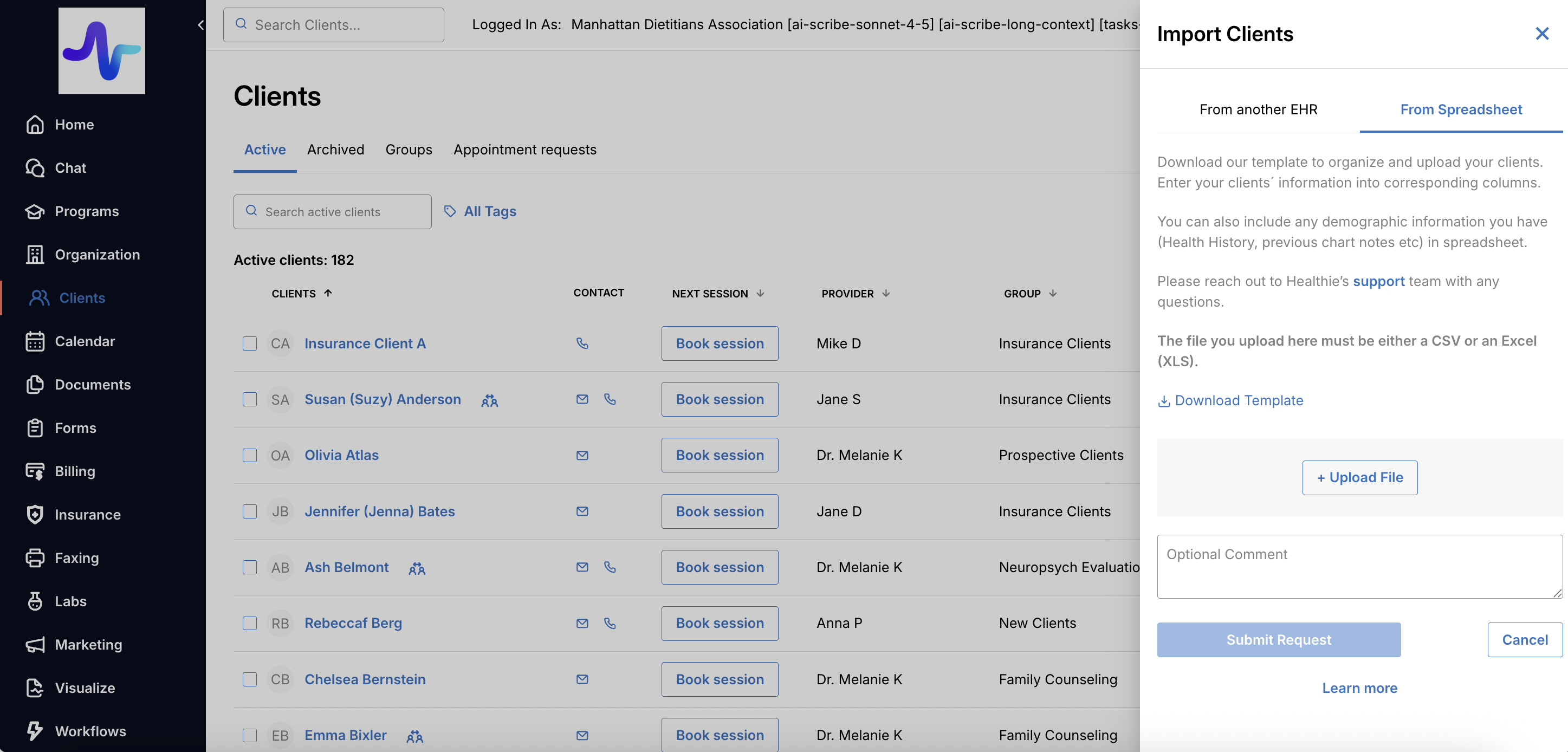Select the Jennifer (Jenna) Bates checkbox
Image resolution: width=1568 pixels, height=752 pixels.
tap(250, 511)
